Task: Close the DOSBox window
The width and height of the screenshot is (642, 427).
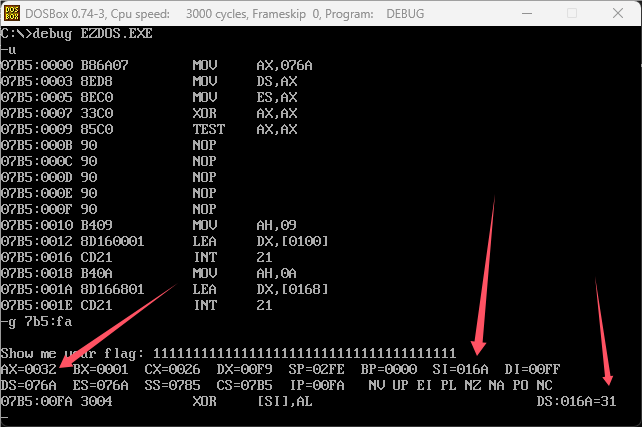Action: [618, 14]
